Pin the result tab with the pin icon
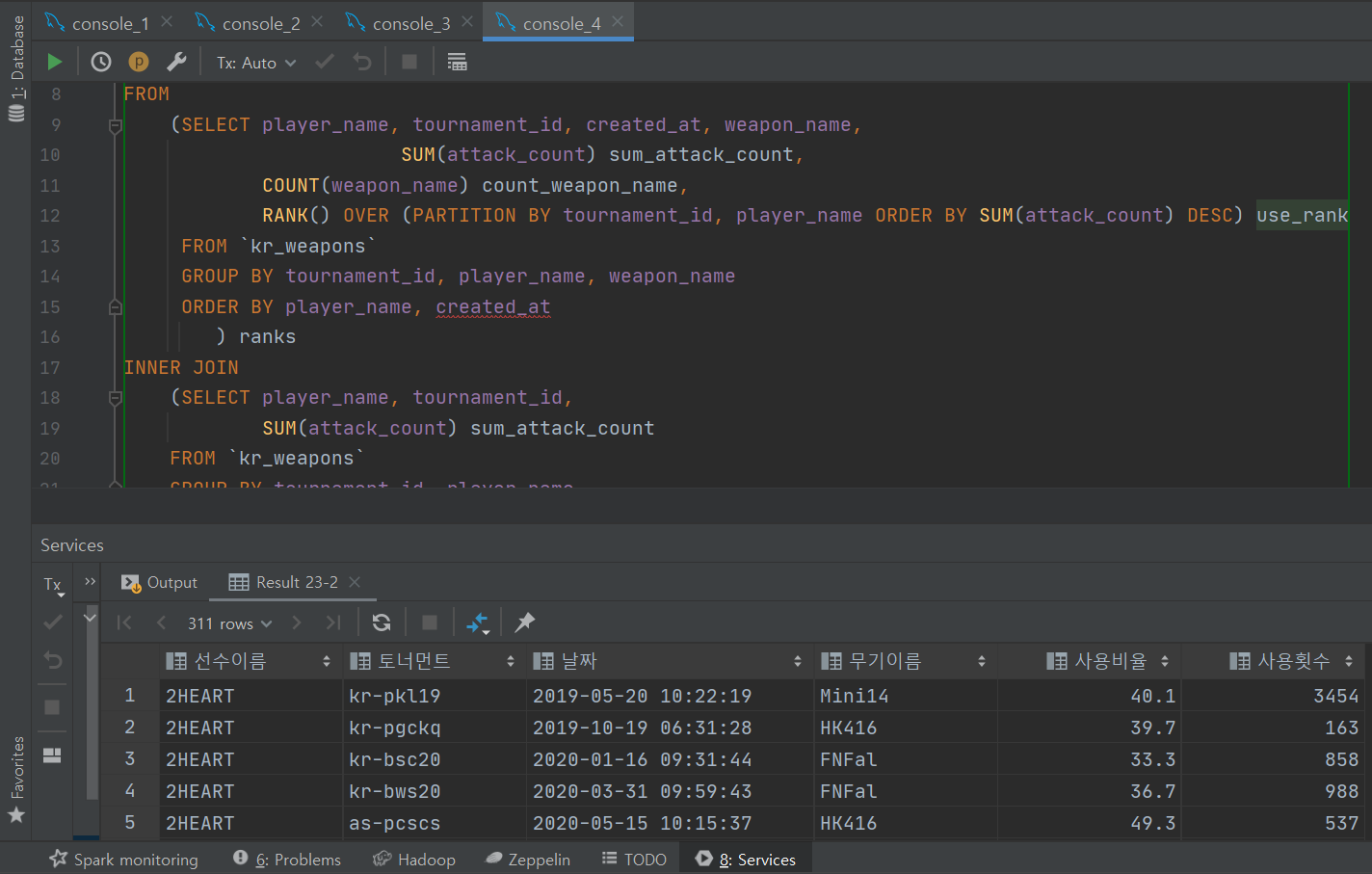The height and width of the screenshot is (874, 1372). click(524, 622)
